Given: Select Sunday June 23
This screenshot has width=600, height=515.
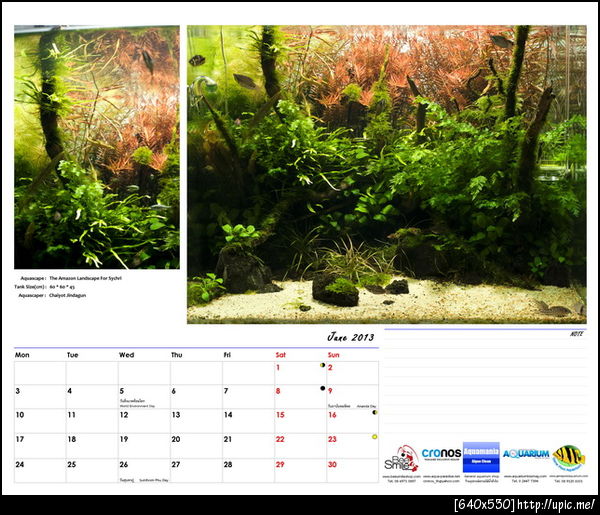Looking at the screenshot, I should [x=352, y=446].
